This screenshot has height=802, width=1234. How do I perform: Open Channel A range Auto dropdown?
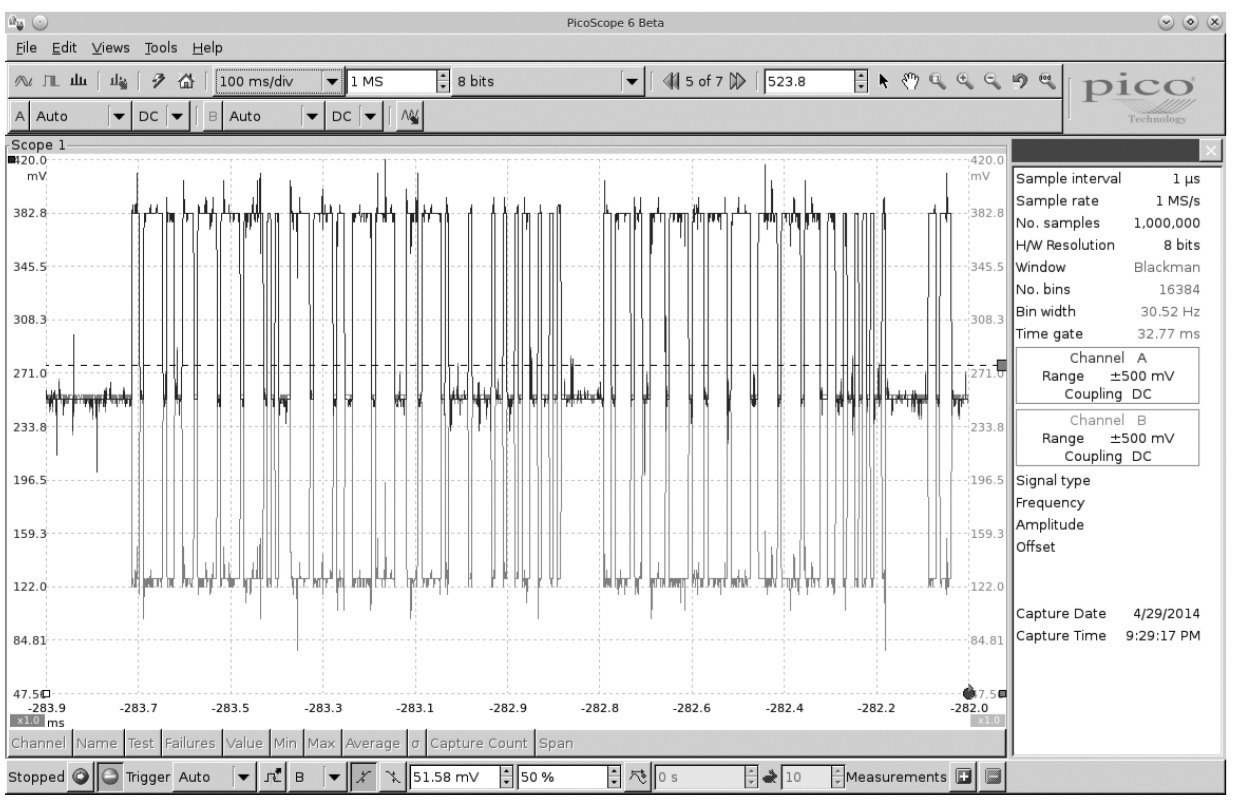click(x=120, y=116)
